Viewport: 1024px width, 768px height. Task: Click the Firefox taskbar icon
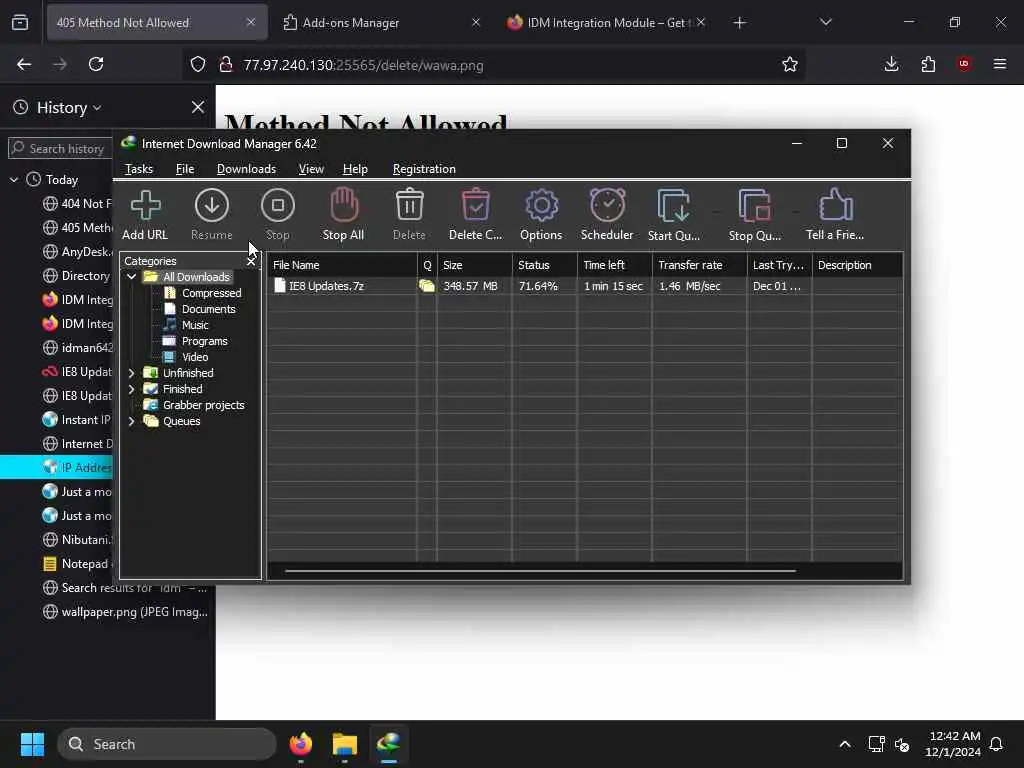coord(300,744)
